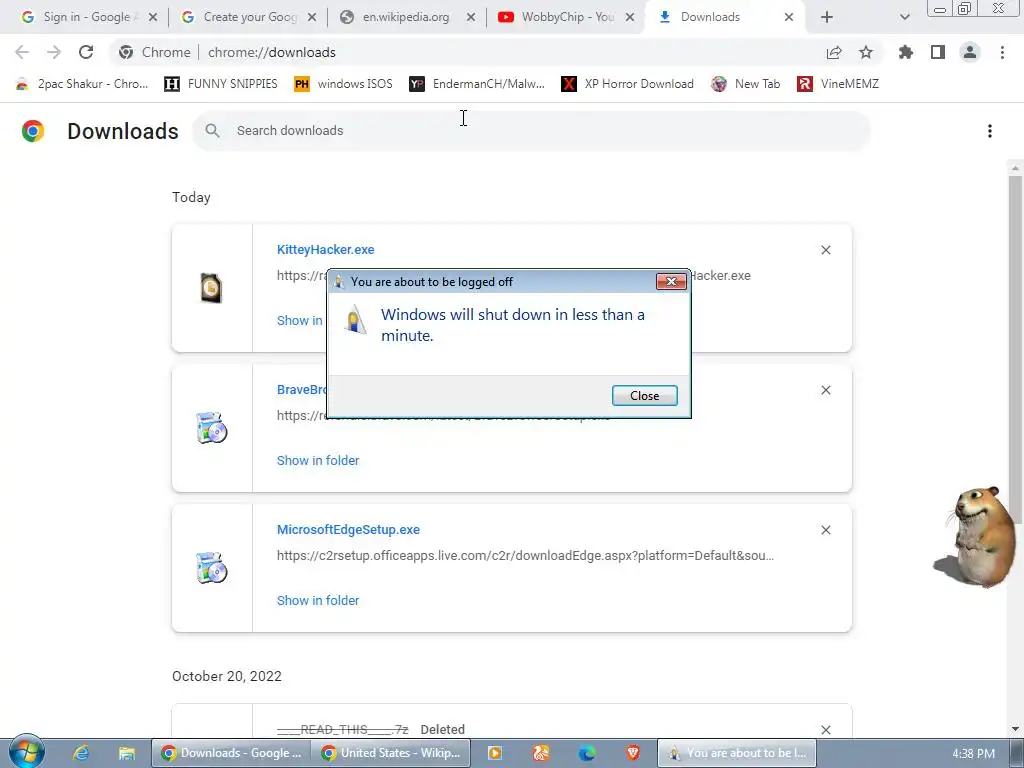Click the 4:38 PM taskbar clock
This screenshot has width=1024, height=768.
tap(973, 753)
